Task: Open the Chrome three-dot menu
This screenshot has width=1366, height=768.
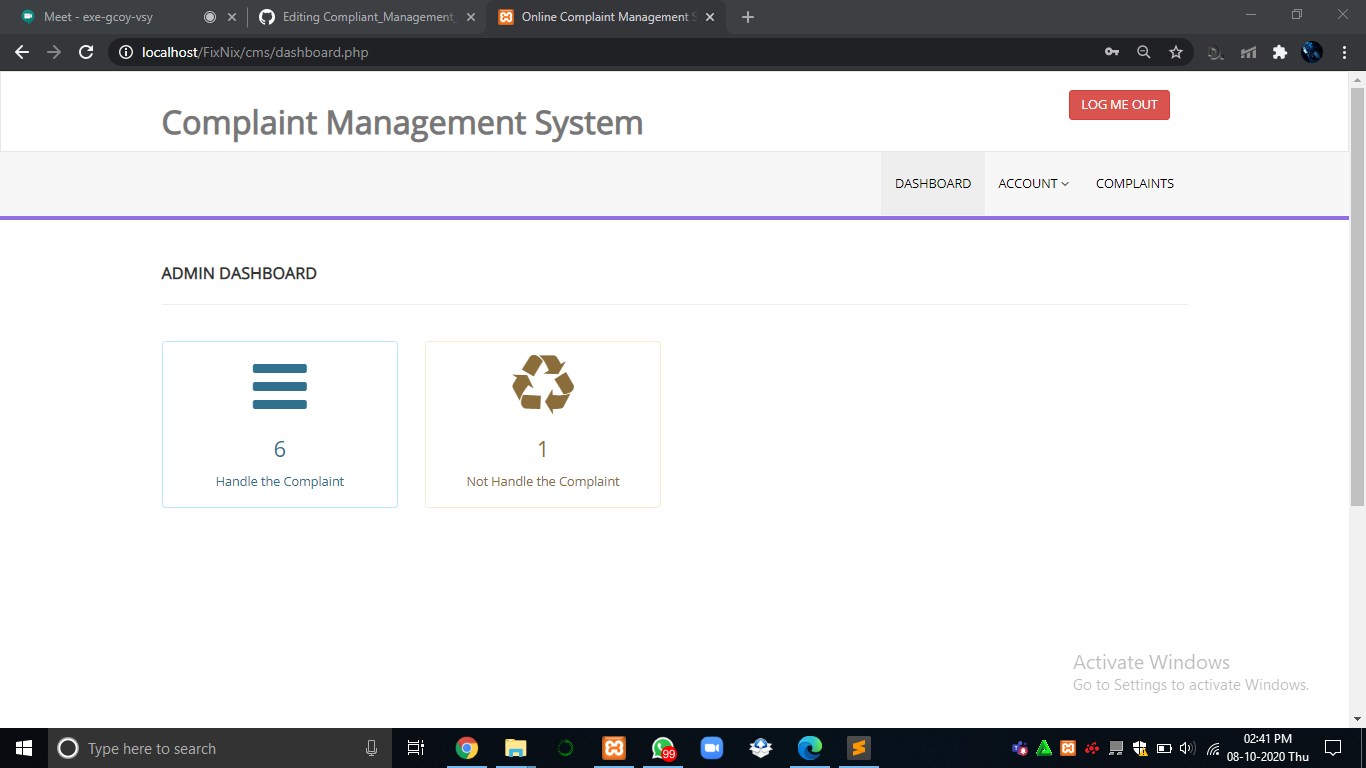Action: [1345, 52]
